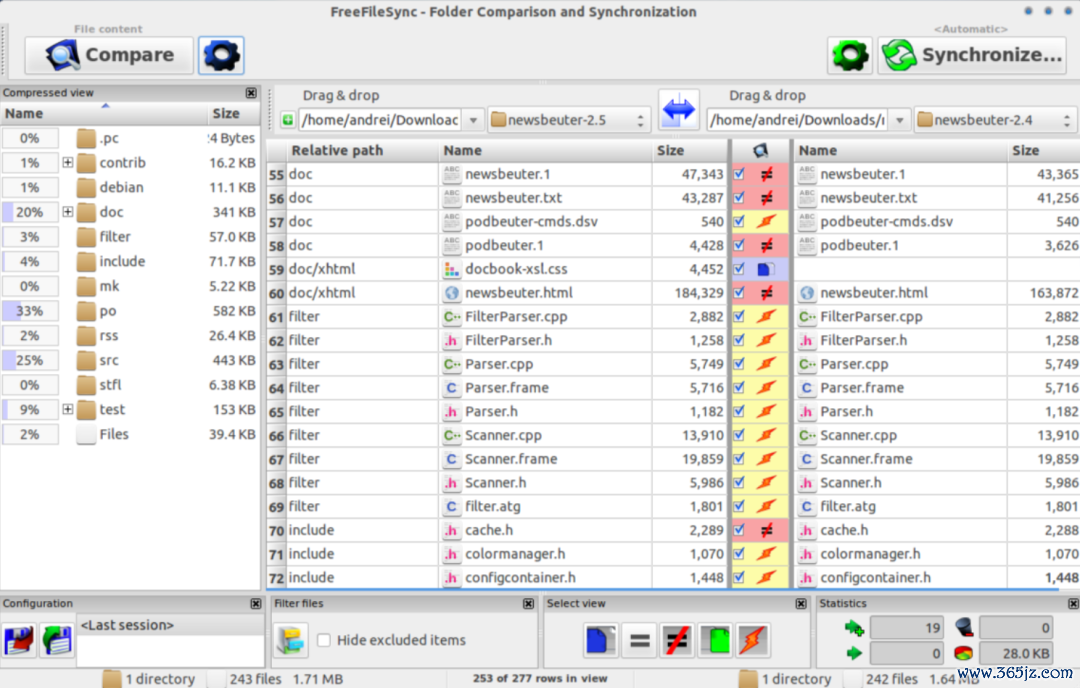Click the 25% bar for src folder
This screenshot has height=688, width=1080.
30,360
